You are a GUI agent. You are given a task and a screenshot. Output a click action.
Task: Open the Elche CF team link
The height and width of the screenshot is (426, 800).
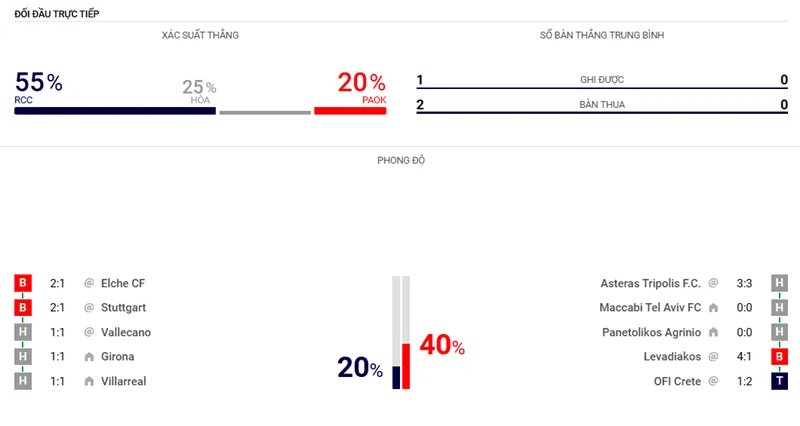pos(123,284)
